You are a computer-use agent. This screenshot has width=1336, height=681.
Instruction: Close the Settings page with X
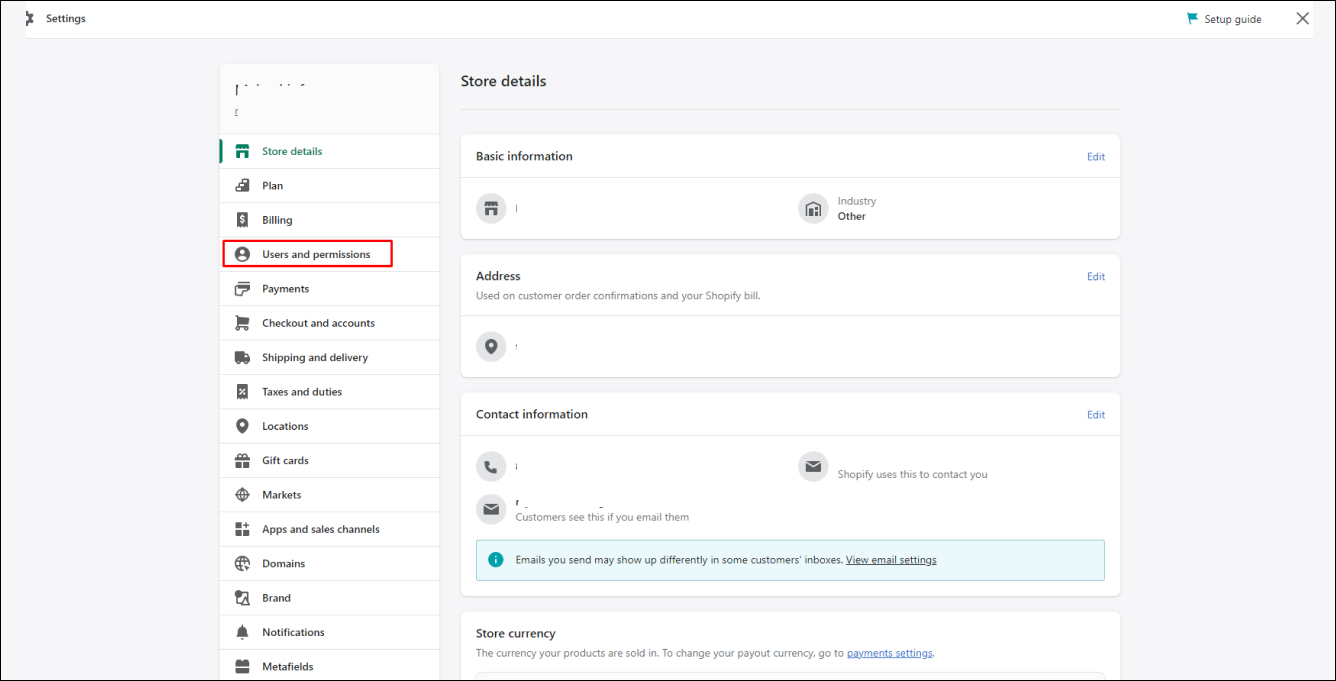coord(1302,18)
